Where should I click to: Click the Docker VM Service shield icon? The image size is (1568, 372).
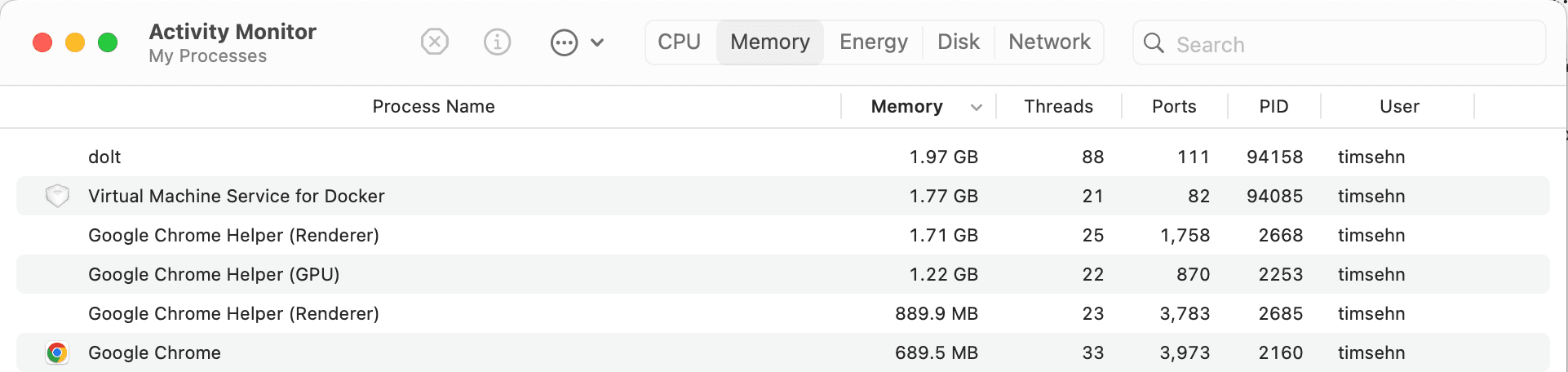pyautogui.click(x=57, y=196)
